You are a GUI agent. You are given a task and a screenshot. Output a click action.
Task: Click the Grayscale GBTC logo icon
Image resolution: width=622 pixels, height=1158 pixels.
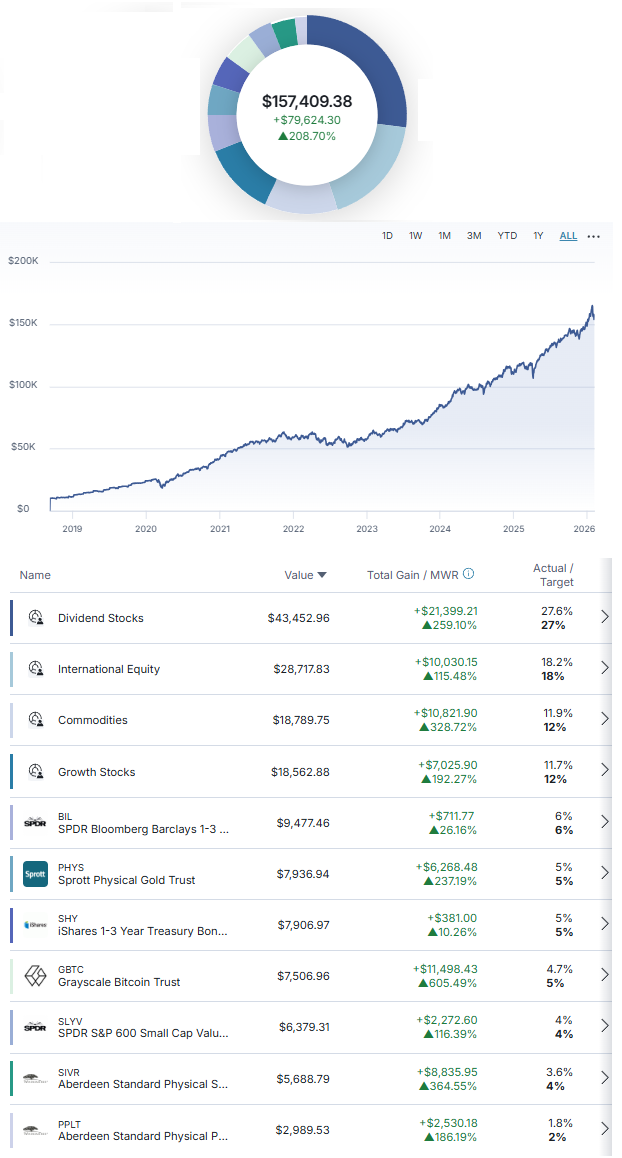35,976
